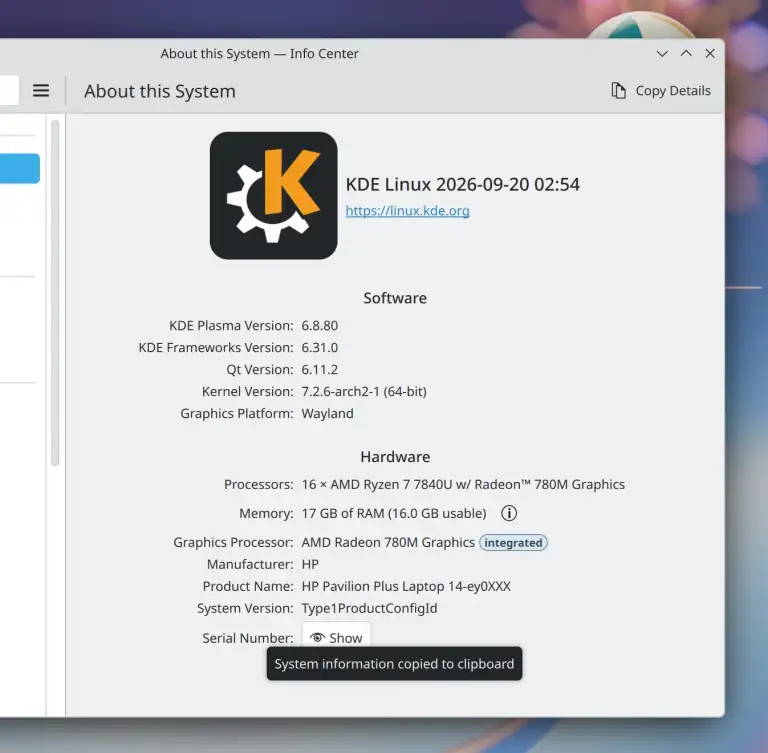Click the 'Hardware' section heading
Viewport: 768px width, 753px height.
click(x=395, y=457)
